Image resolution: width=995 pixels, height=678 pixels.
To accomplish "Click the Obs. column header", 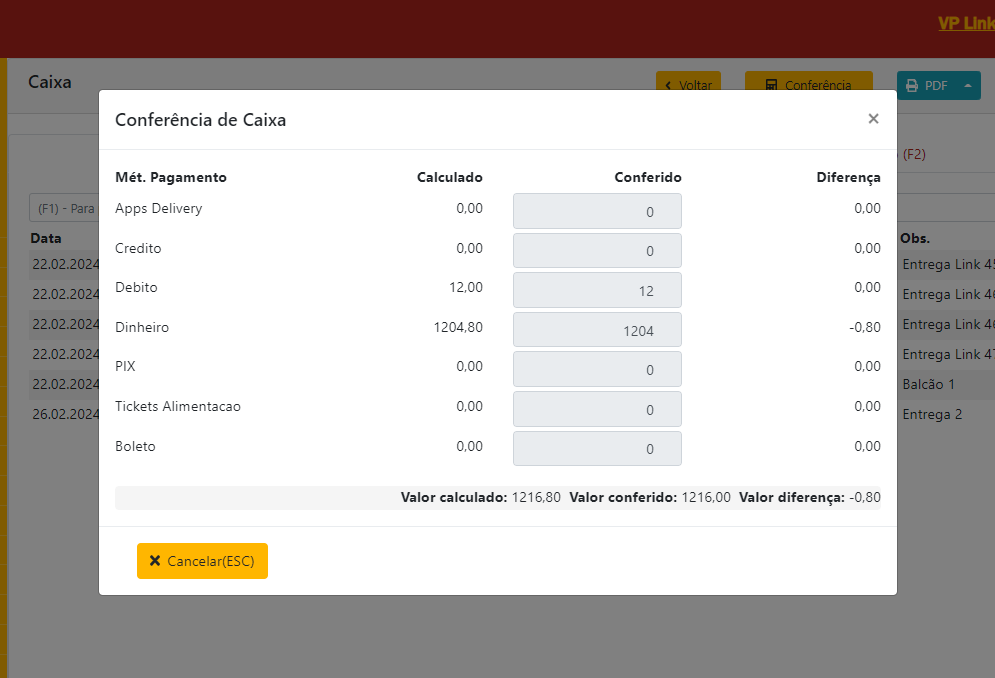I will (915, 239).
